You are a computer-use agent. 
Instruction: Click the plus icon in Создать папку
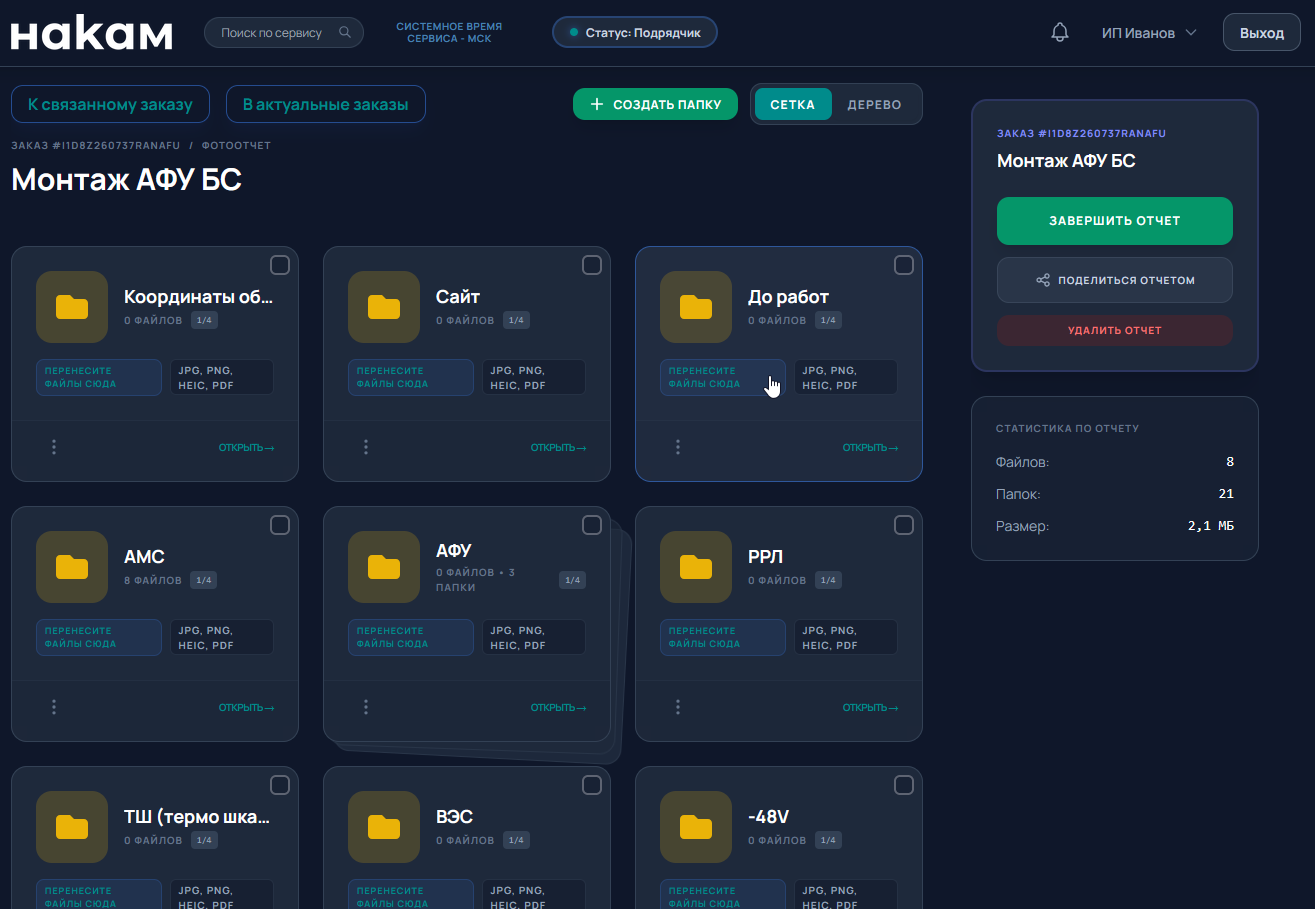click(597, 104)
